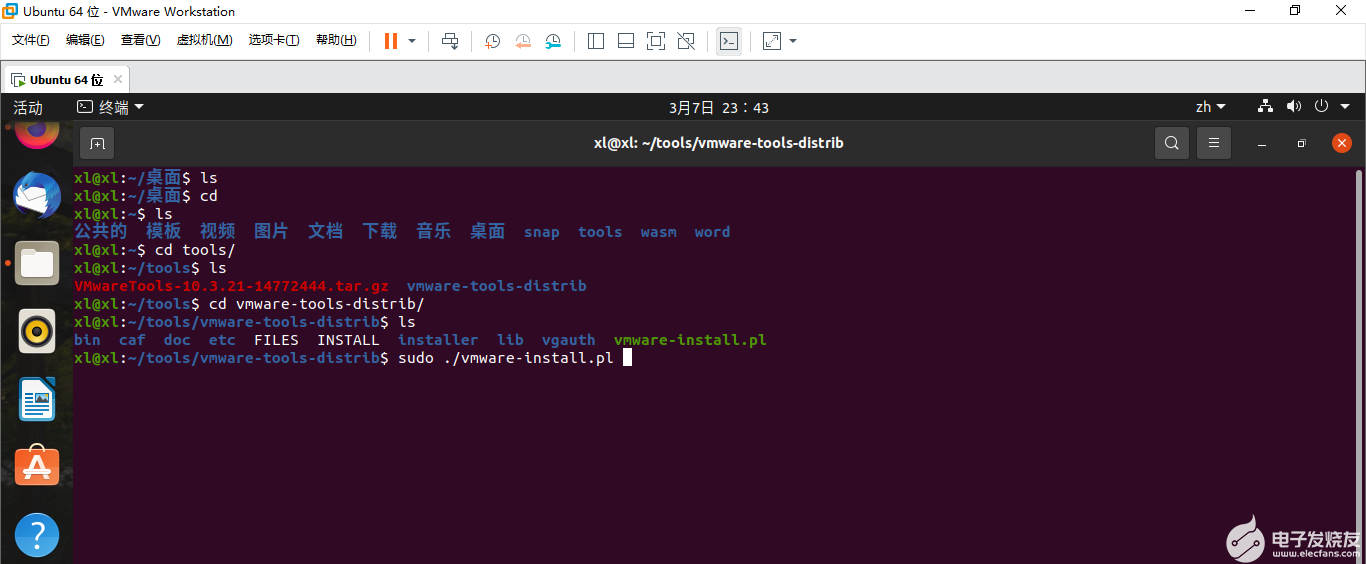The width and height of the screenshot is (1366, 564).
Task: Click the INSTALL file name in listing
Action: pyautogui.click(x=348, y=340)
